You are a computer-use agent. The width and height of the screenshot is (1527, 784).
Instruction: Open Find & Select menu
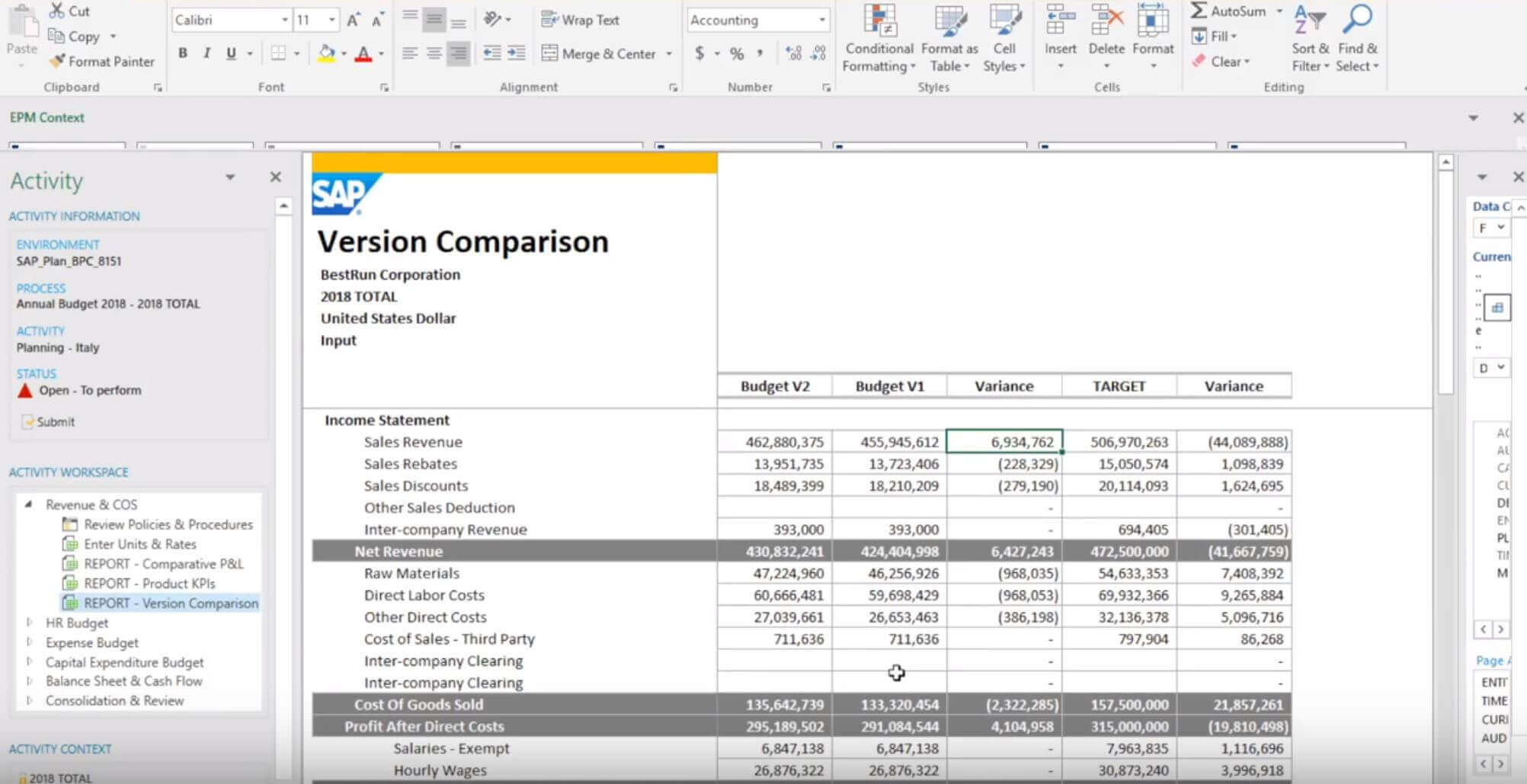[1357, 38]
